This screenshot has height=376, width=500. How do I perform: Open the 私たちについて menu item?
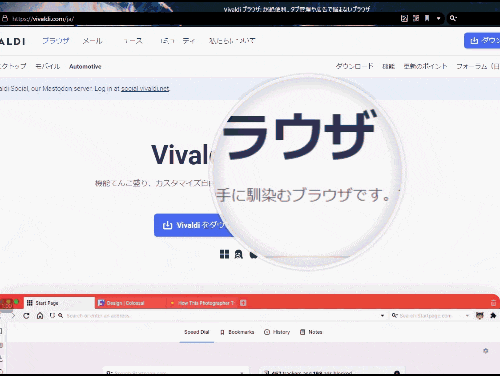click(232, 41)
